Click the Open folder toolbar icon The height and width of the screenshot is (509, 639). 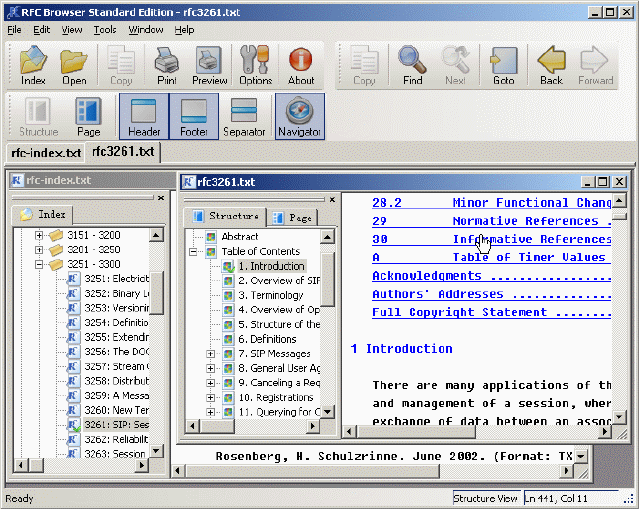[74, 66]
